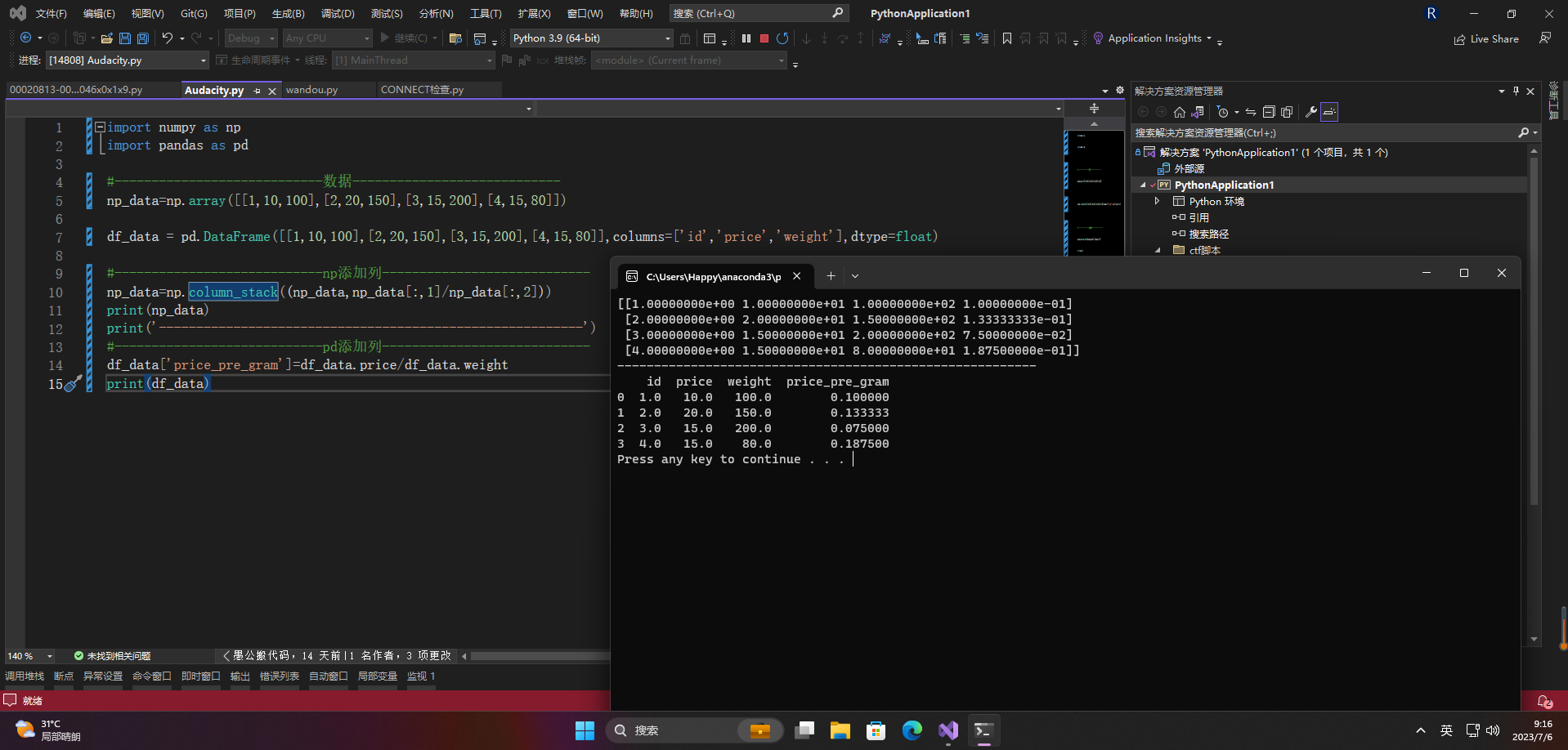Click the Save All toolbar icon
This screenshot has width=1568, height=750.
(143, 38)
